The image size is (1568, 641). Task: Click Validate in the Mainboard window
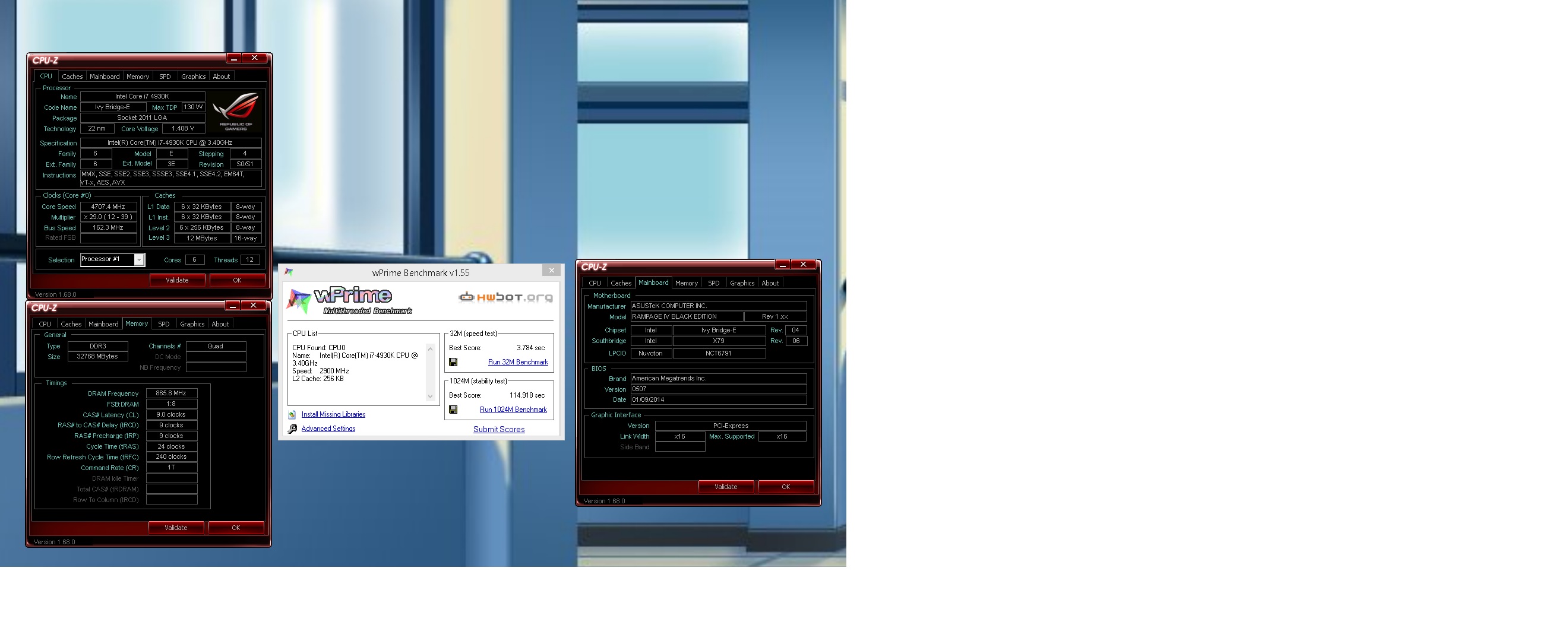pyautogui.click(x=726, y=487)
